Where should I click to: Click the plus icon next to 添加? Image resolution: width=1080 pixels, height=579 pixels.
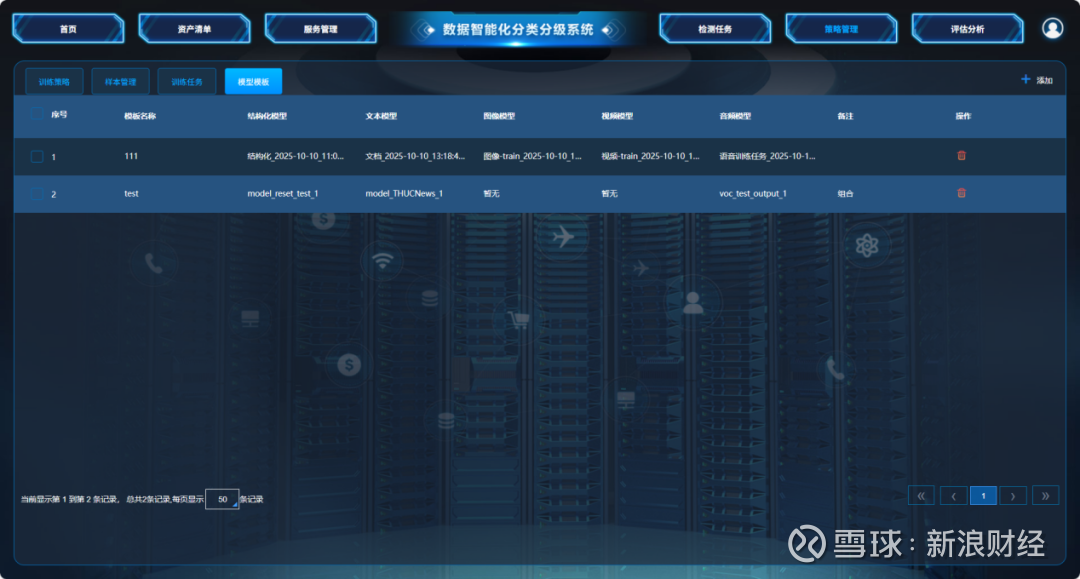click(x=1025, y=80)
